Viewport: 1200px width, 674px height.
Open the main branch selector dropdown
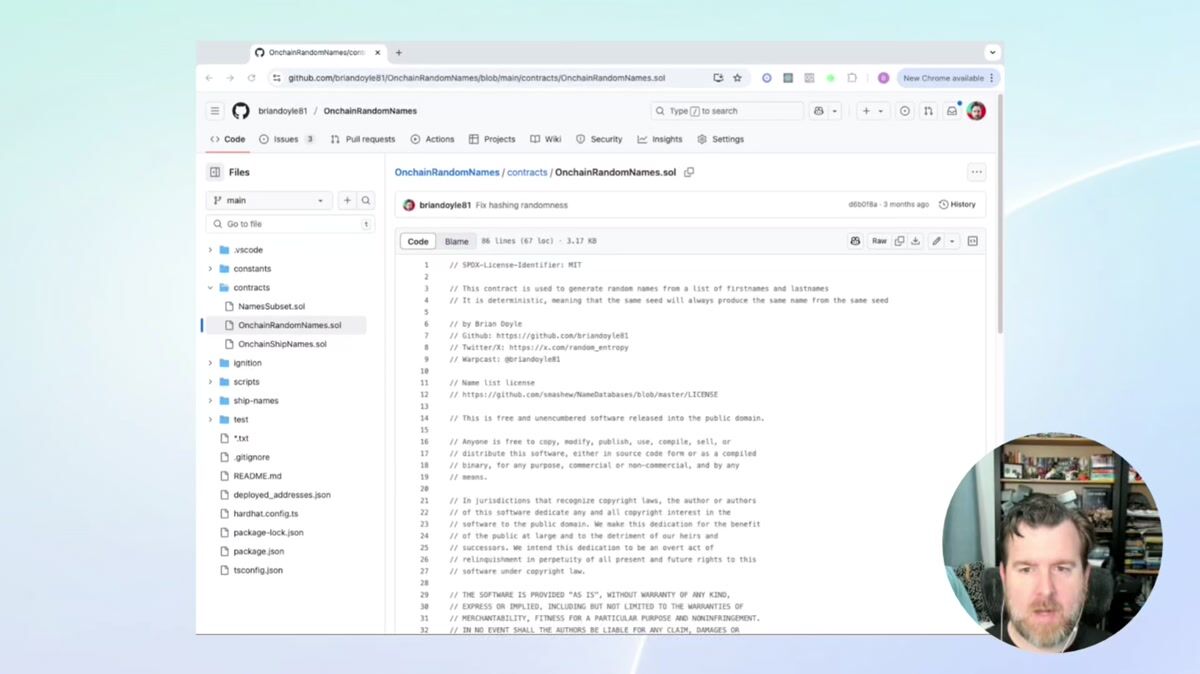click(x=269, y=201)
